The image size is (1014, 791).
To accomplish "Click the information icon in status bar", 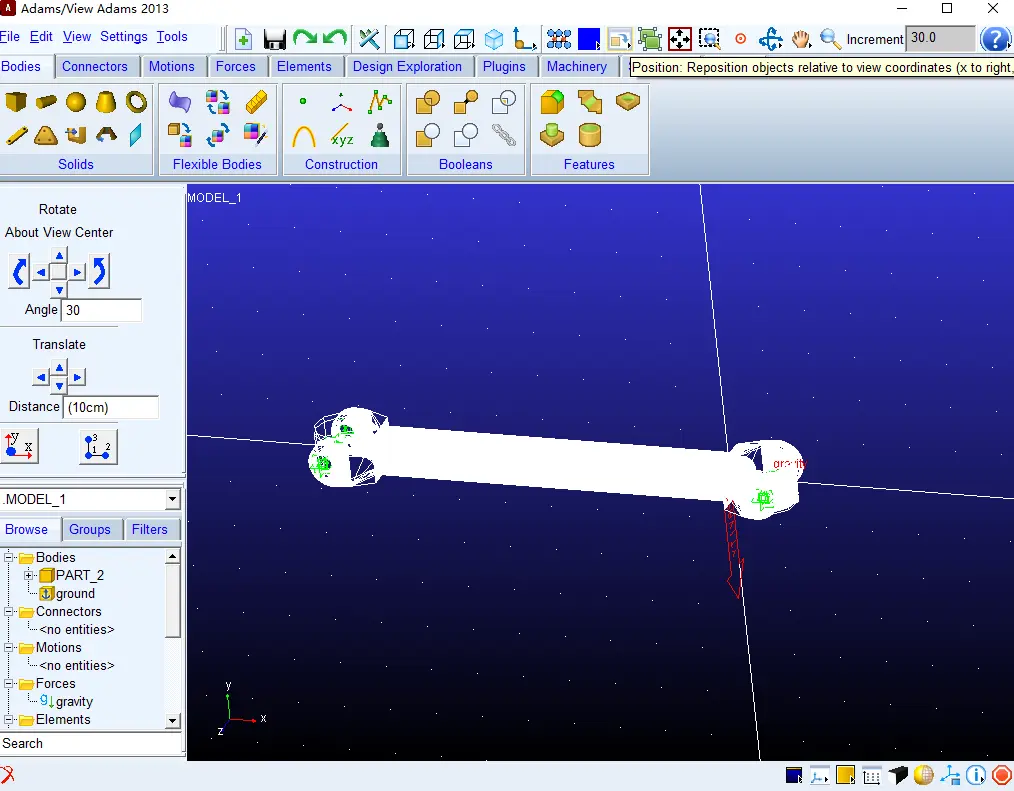I will pos(975,775).
